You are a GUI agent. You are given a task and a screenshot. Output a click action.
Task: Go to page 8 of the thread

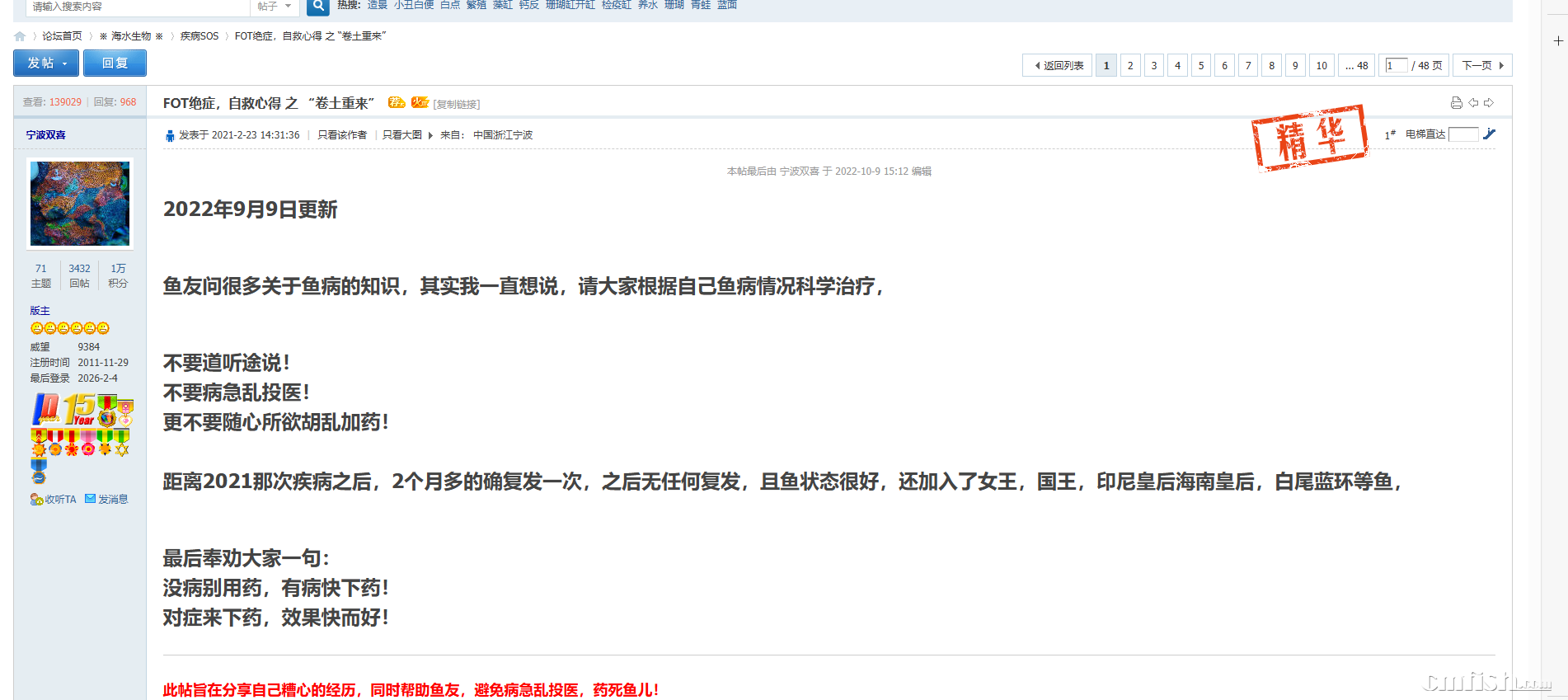click(x=1271, y=65)
